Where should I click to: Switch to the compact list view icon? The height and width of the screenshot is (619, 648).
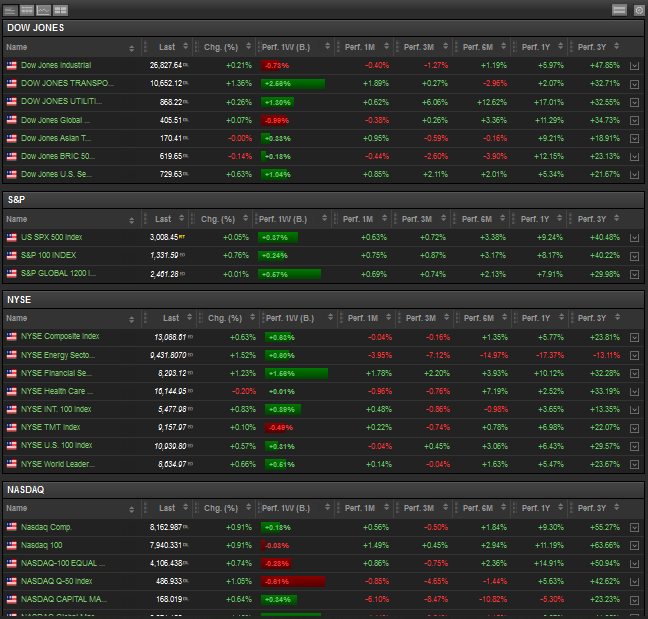[x=11, y=9]
